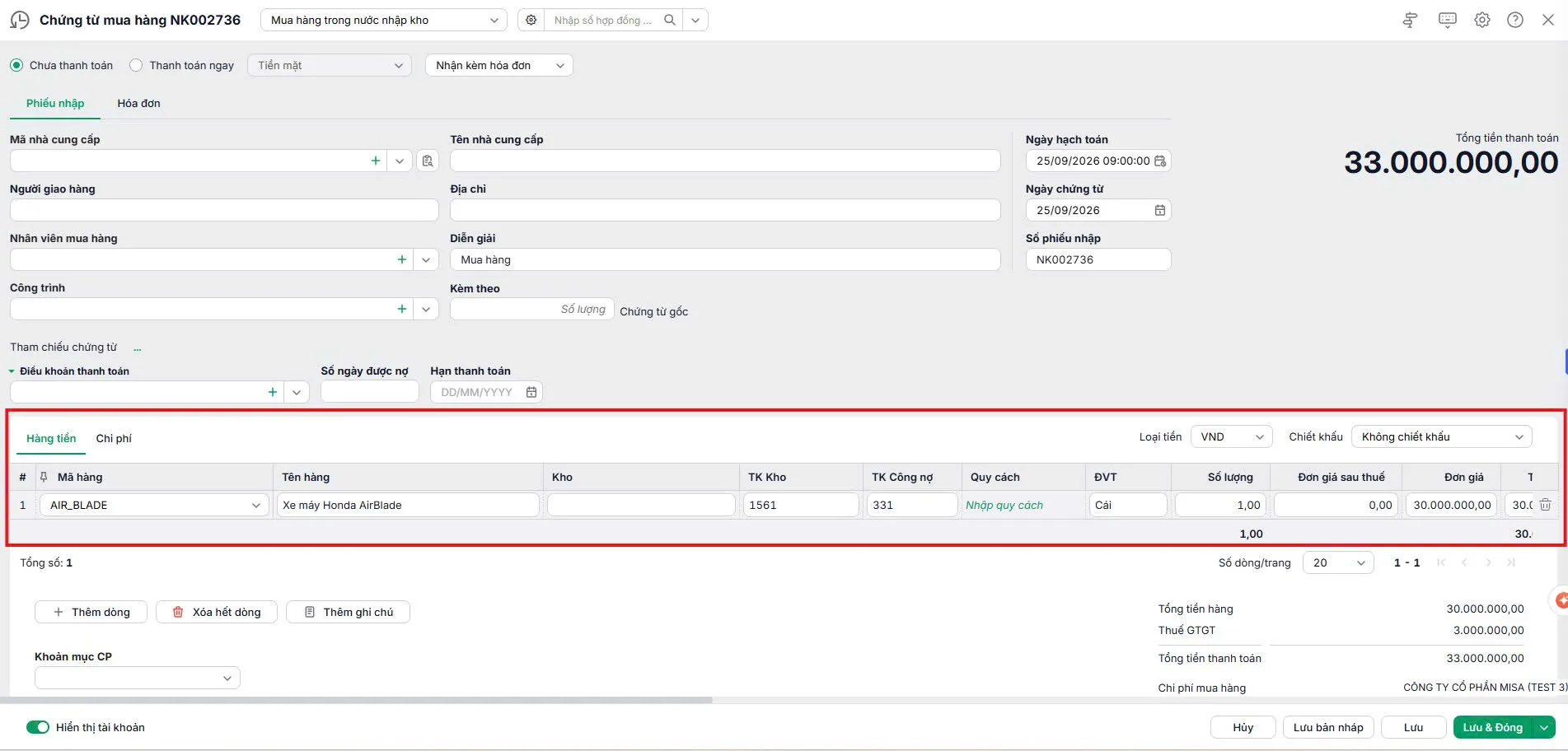Viewport: 1568px width, 751px height.
Task: Click Nhập quy cách link
Action: coord(1004,505)
